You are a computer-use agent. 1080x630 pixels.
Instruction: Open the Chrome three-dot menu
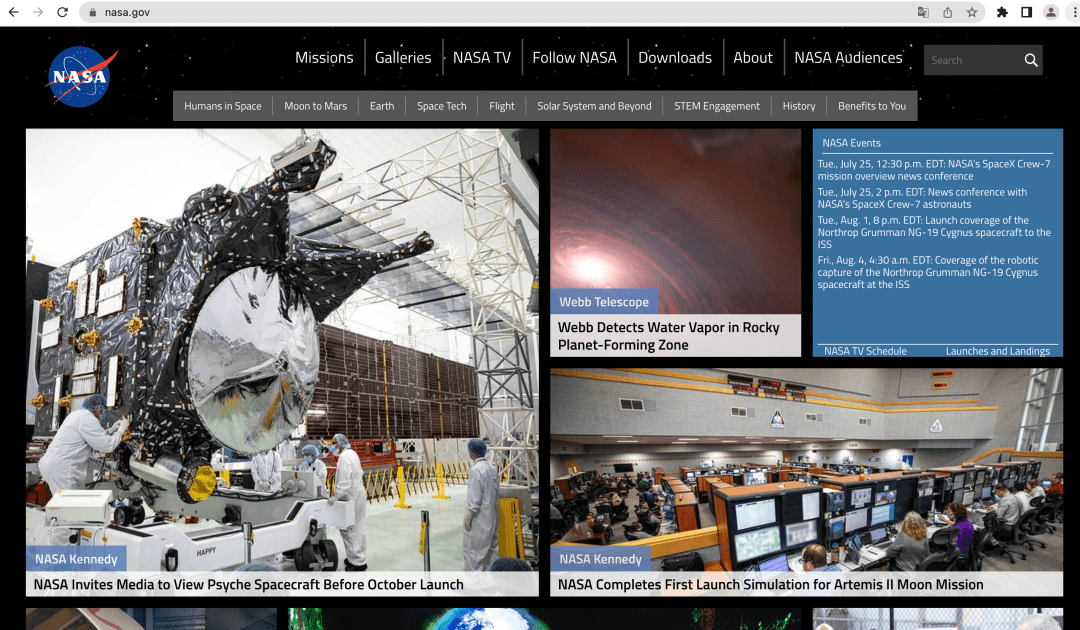click(1074, 12)
